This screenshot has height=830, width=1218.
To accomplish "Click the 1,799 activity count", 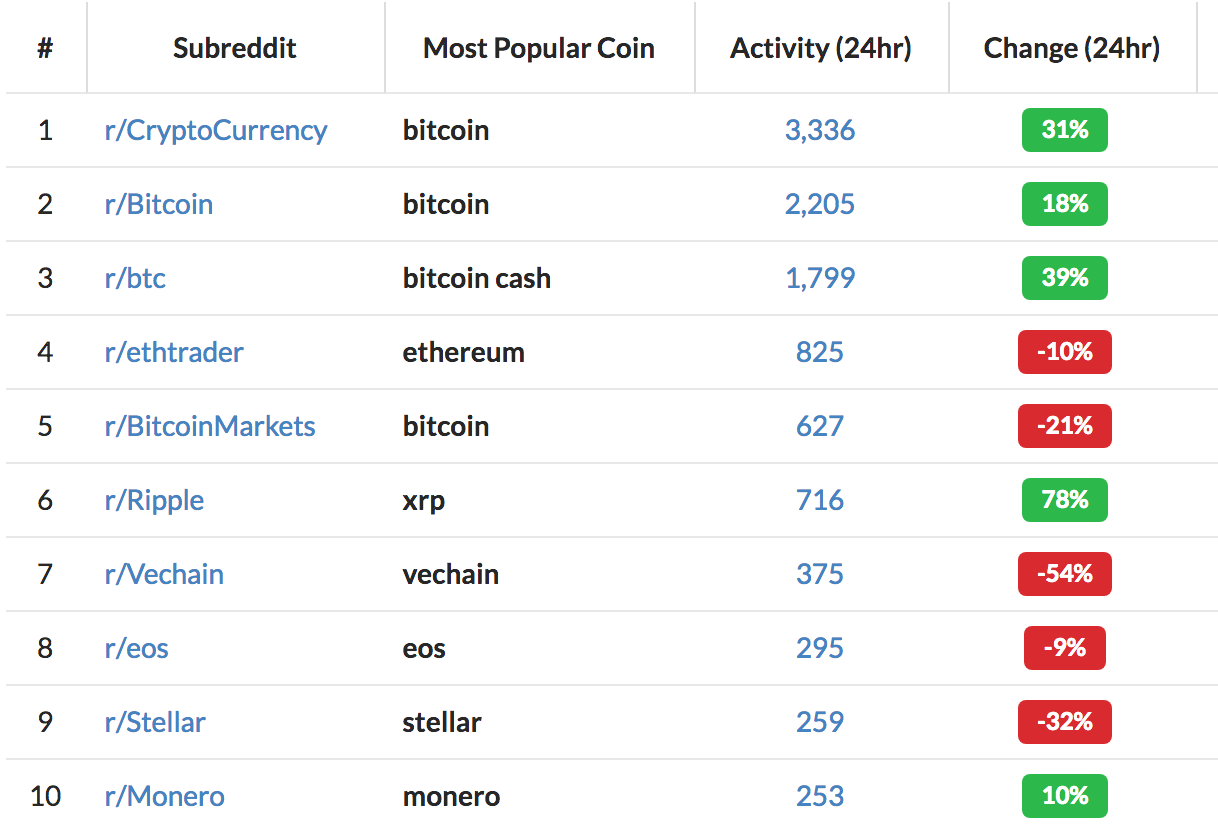I will [820, 278].
